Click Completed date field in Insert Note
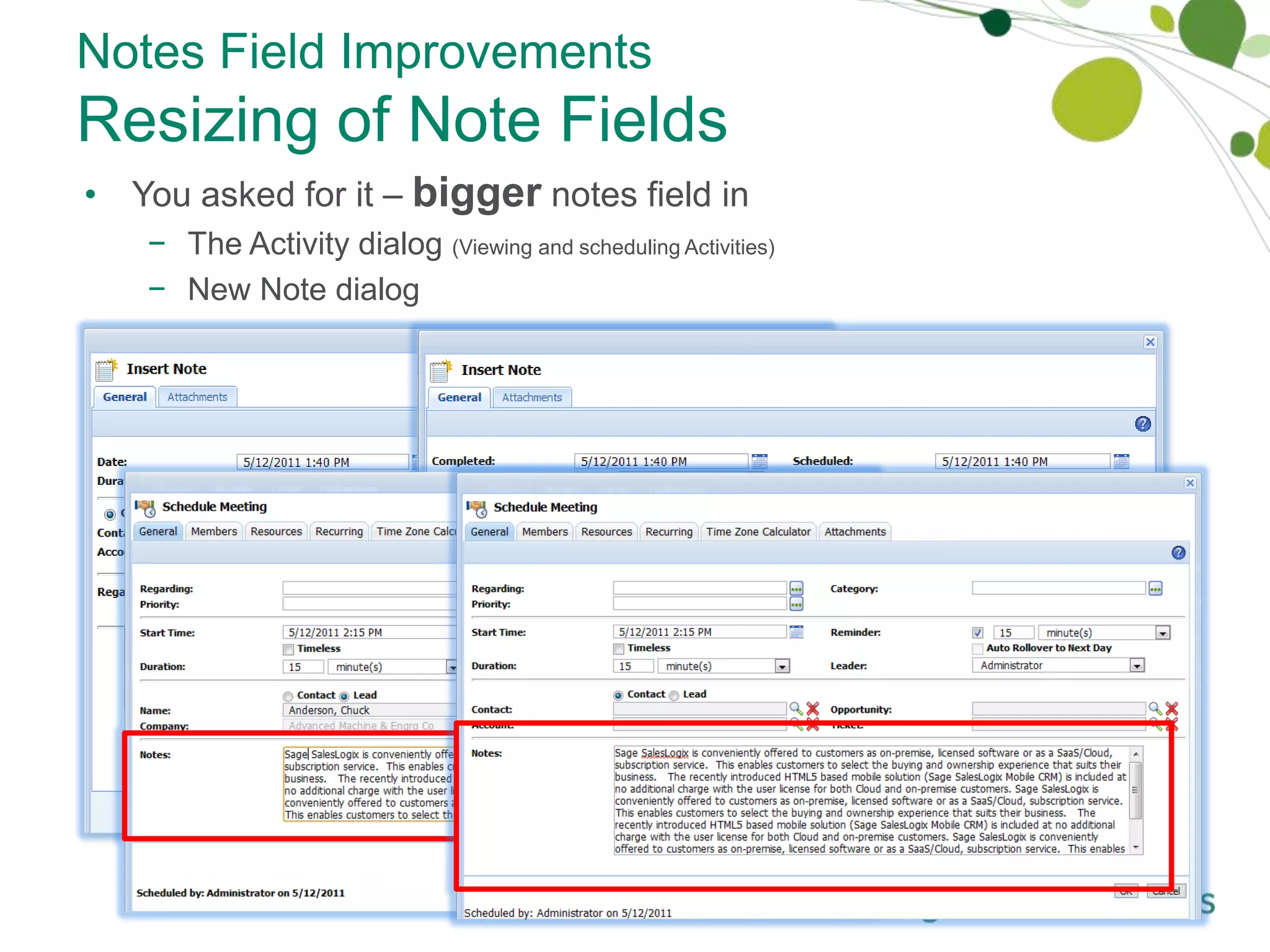Image resolution: width=1270 pixels, height=952 pixels. (x=661, y=462)
